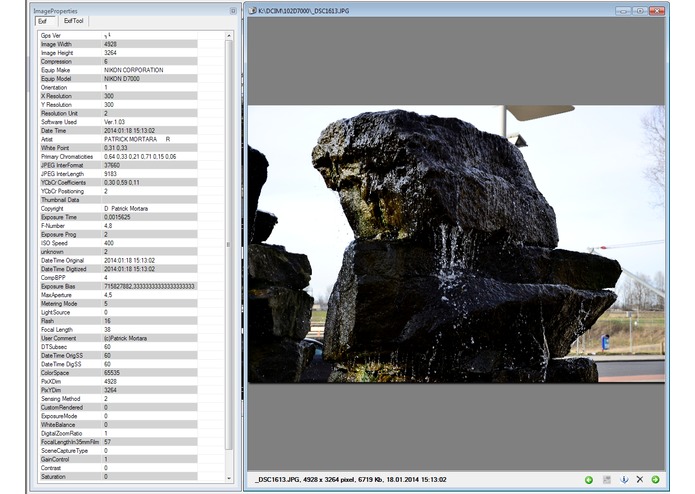Click the image viewer window title icon
Image resolution: width=695 pixels, height=494 pixels.
[252, 11]
